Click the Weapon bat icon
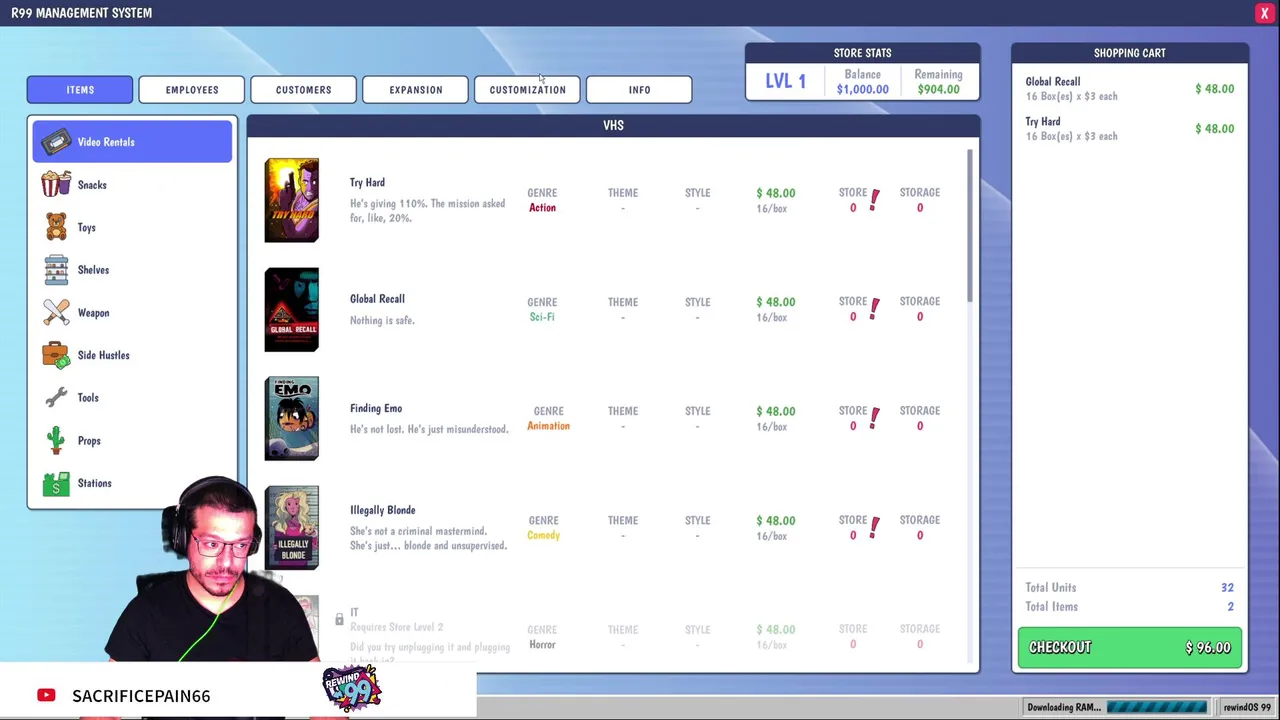1280x720 pixels. coord(56,312)
